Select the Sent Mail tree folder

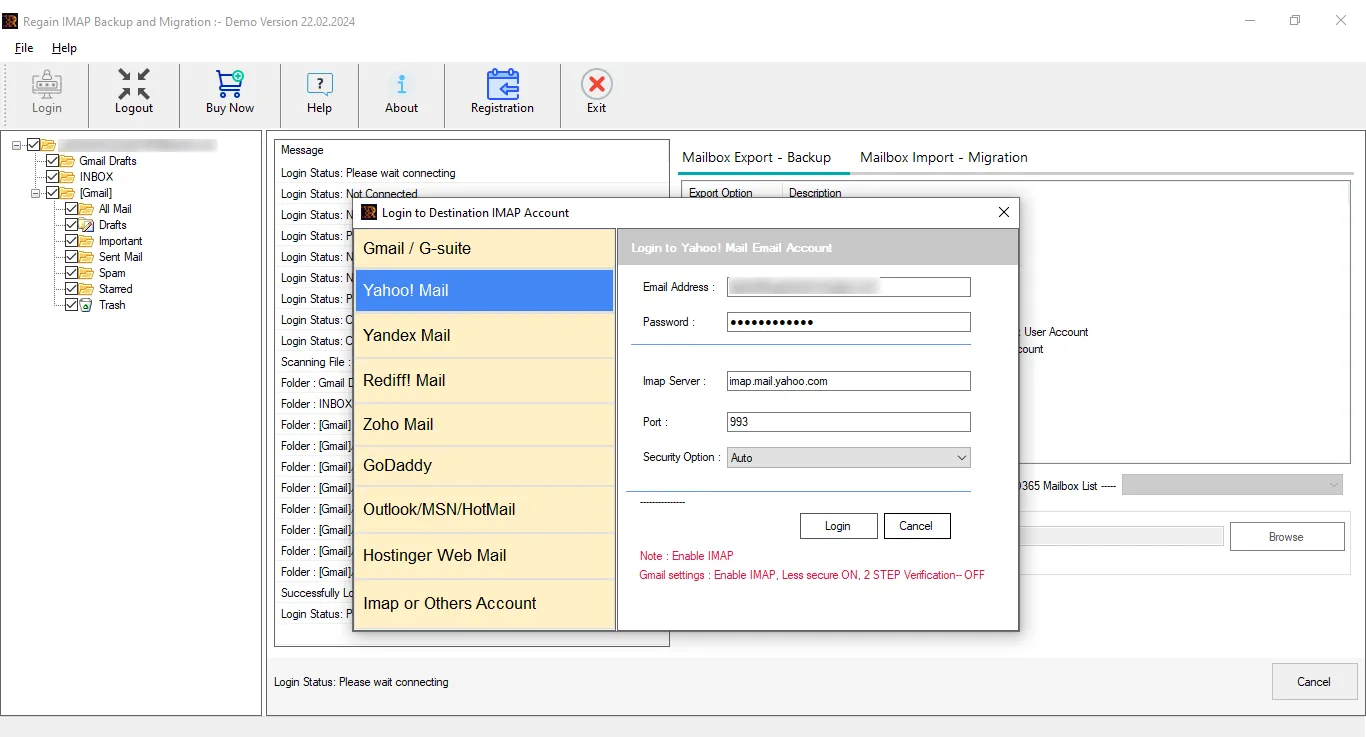click(120, 257)
